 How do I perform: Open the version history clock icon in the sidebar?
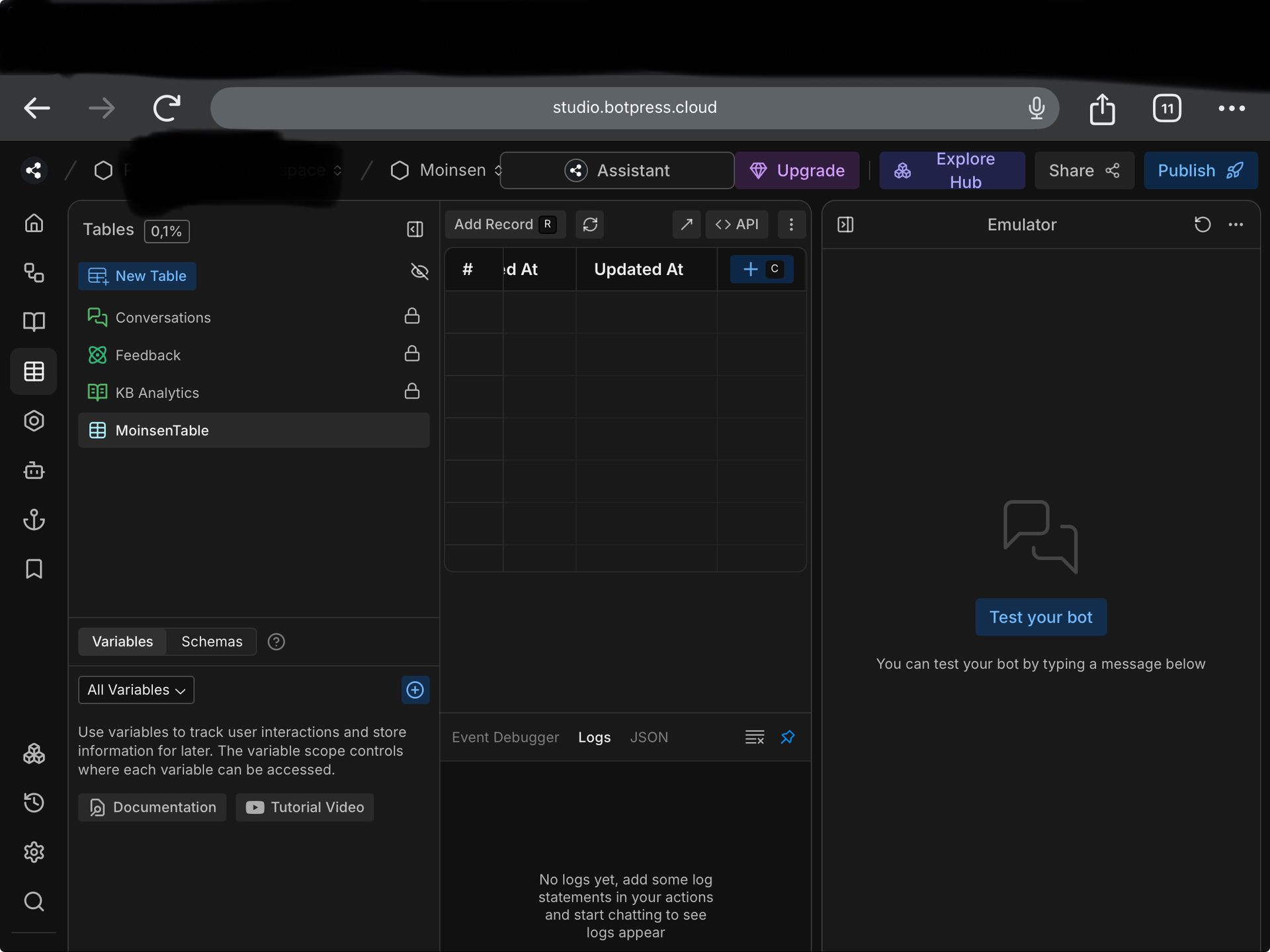34,803
